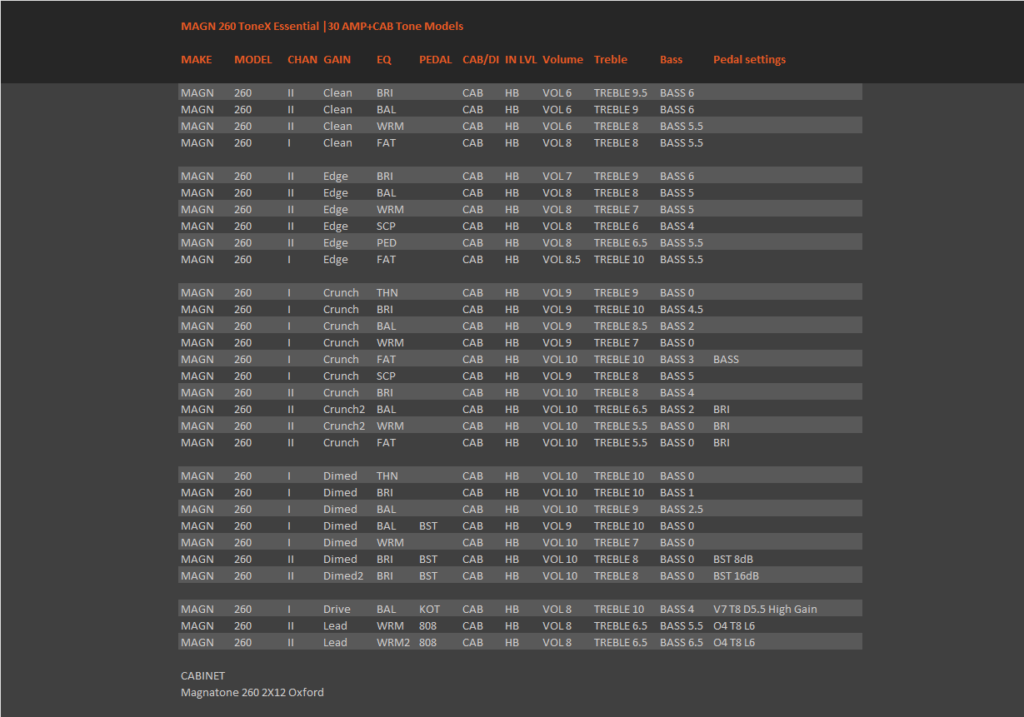The image size is (1024, 717).
Task: Click the BASS pedal setting on Crunch FAT row
Action: [x=726, y=359]
